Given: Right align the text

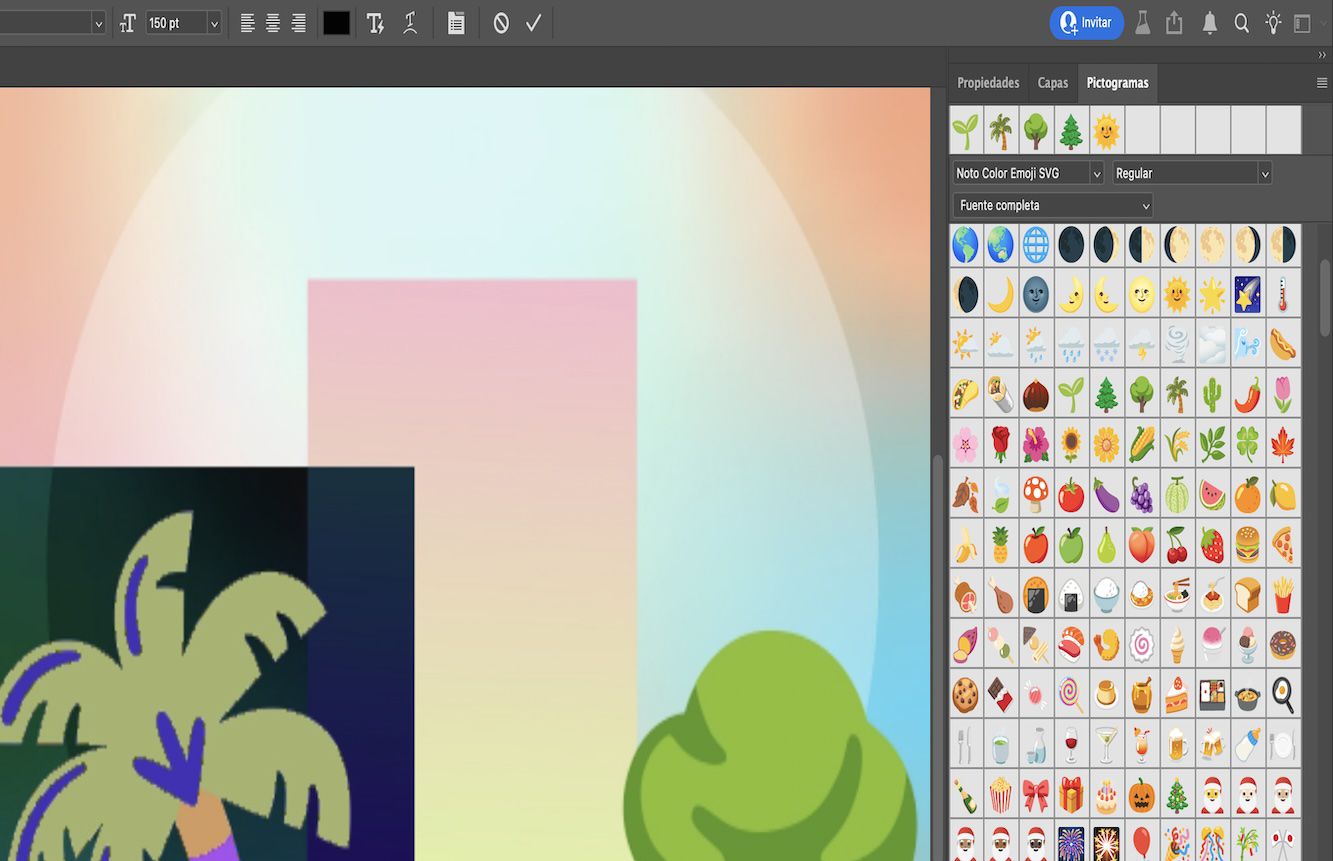Looking at the screenshot, I should click(x=299, y=22).
